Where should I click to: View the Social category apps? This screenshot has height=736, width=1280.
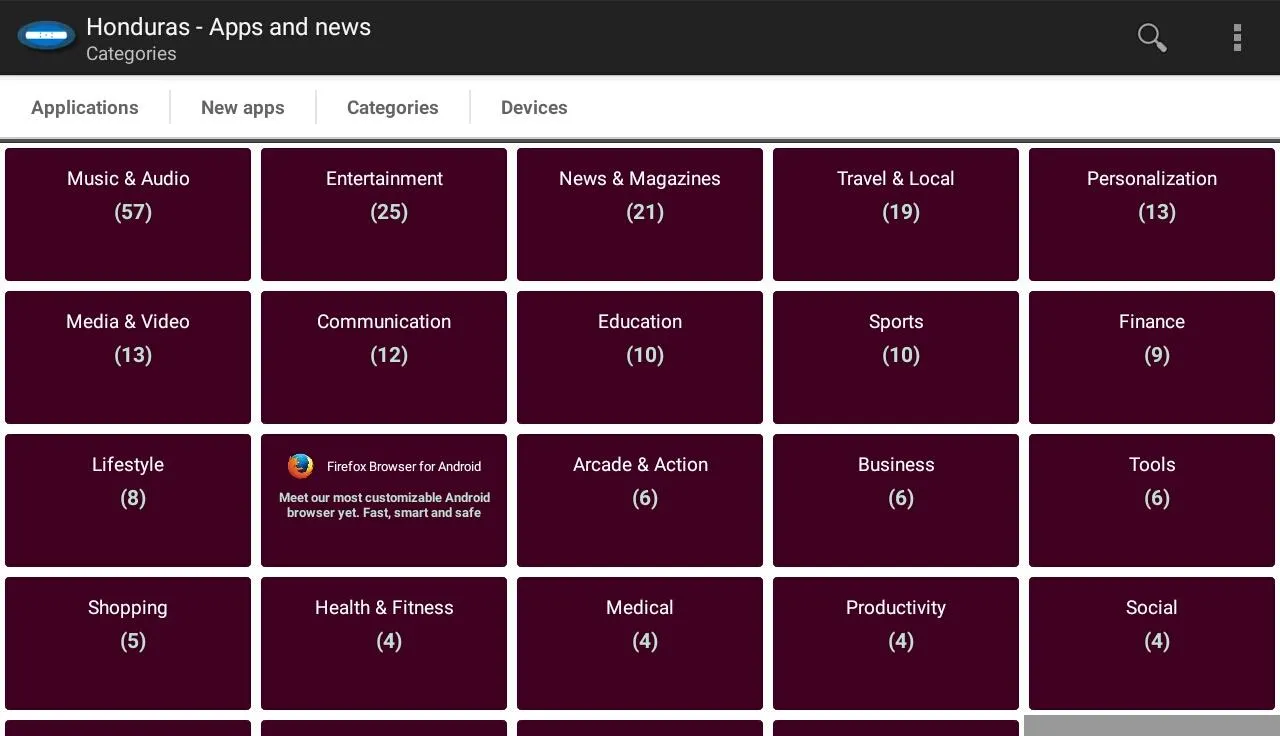tap(1152, 643)
